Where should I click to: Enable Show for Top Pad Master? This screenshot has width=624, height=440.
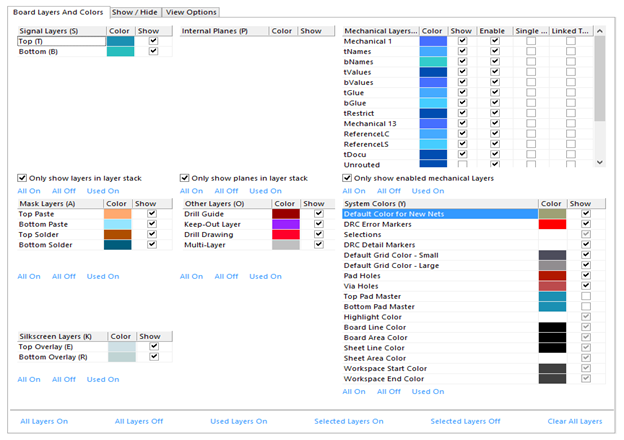[586, 296]
